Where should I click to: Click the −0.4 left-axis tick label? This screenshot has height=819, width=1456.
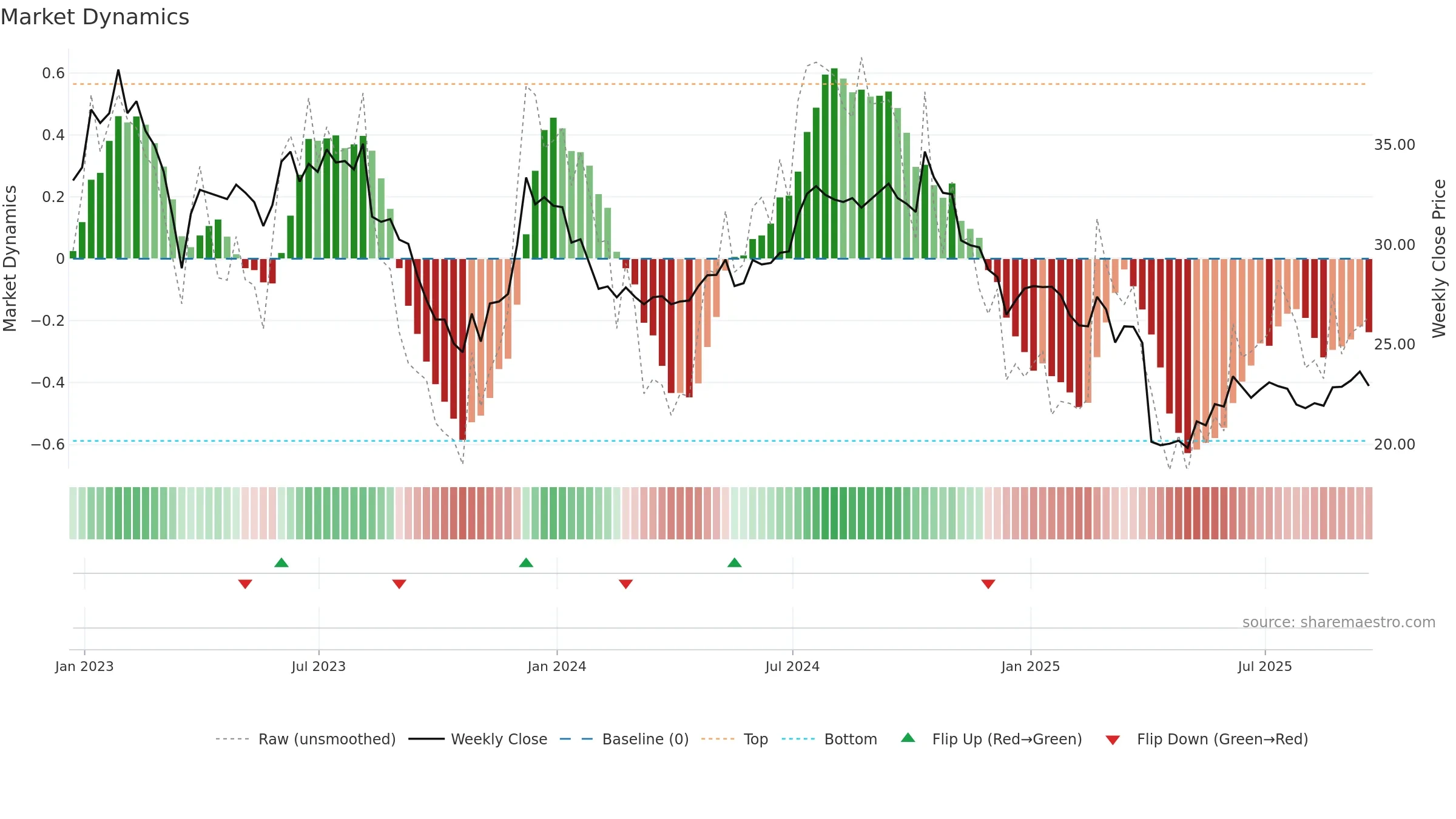pyautogui.click(x=47, y=383)
